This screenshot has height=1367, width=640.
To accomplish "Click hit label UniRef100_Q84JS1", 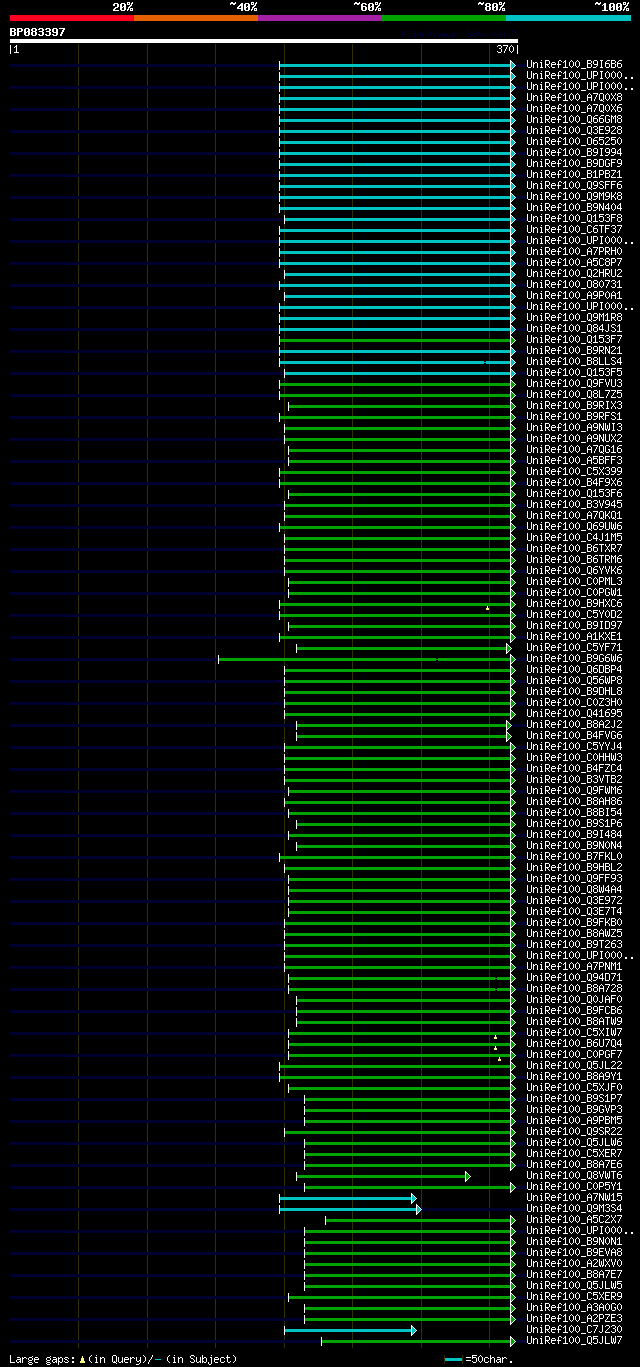I will (x=574, y=329).
